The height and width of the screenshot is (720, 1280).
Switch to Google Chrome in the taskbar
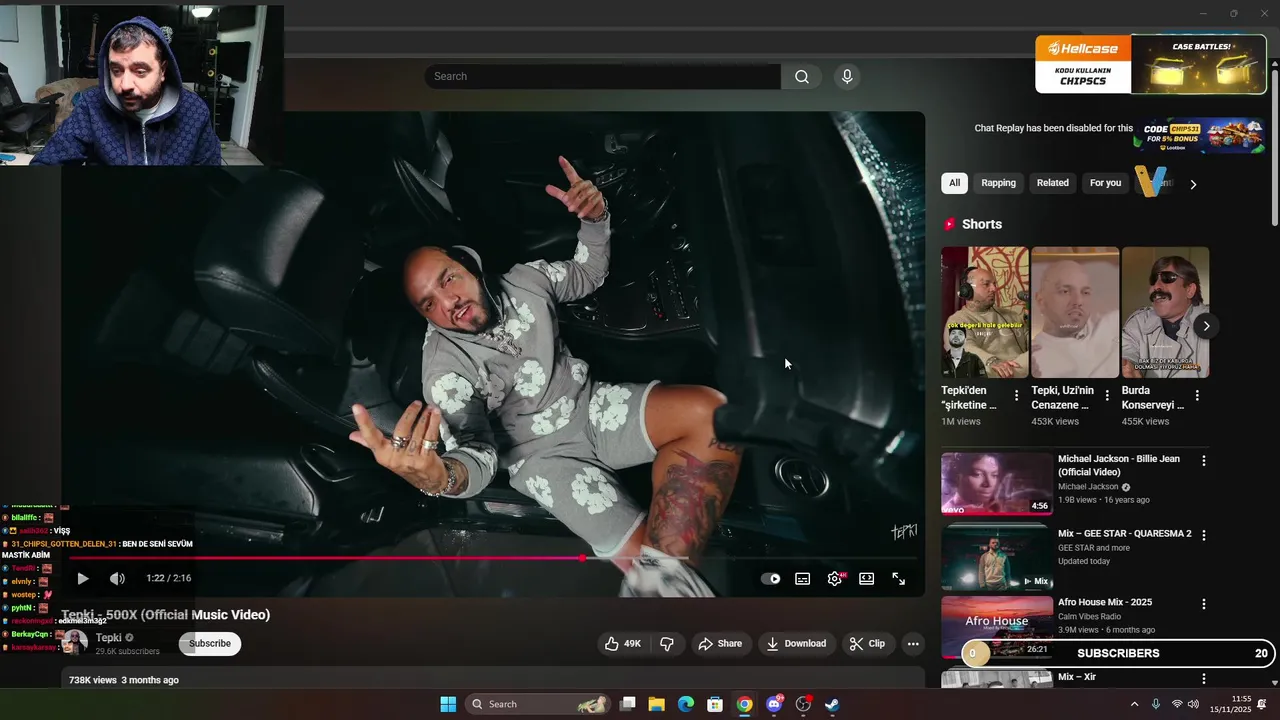click(x=744, y=704)
